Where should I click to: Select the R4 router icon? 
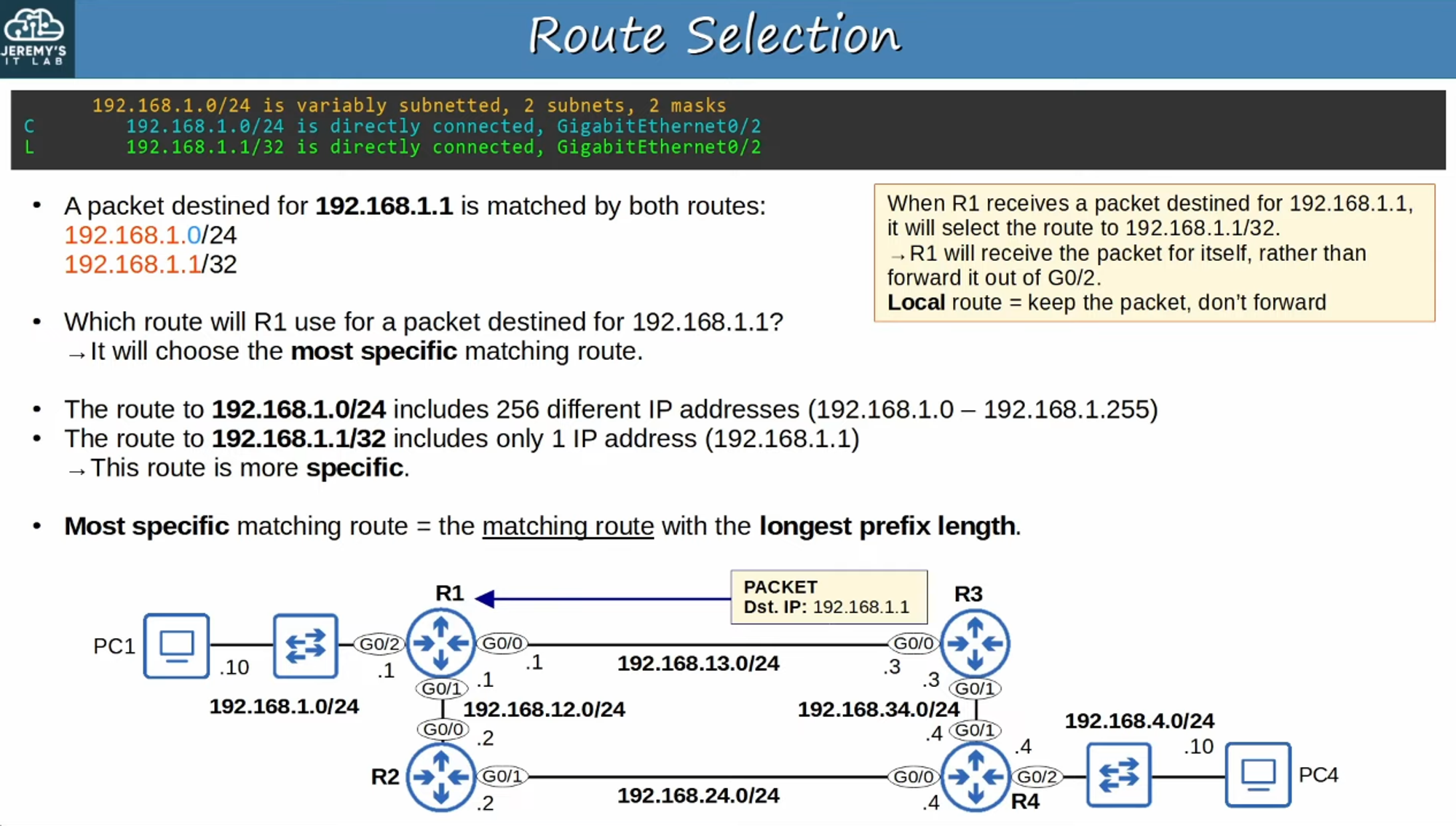[x=976, y=776]
